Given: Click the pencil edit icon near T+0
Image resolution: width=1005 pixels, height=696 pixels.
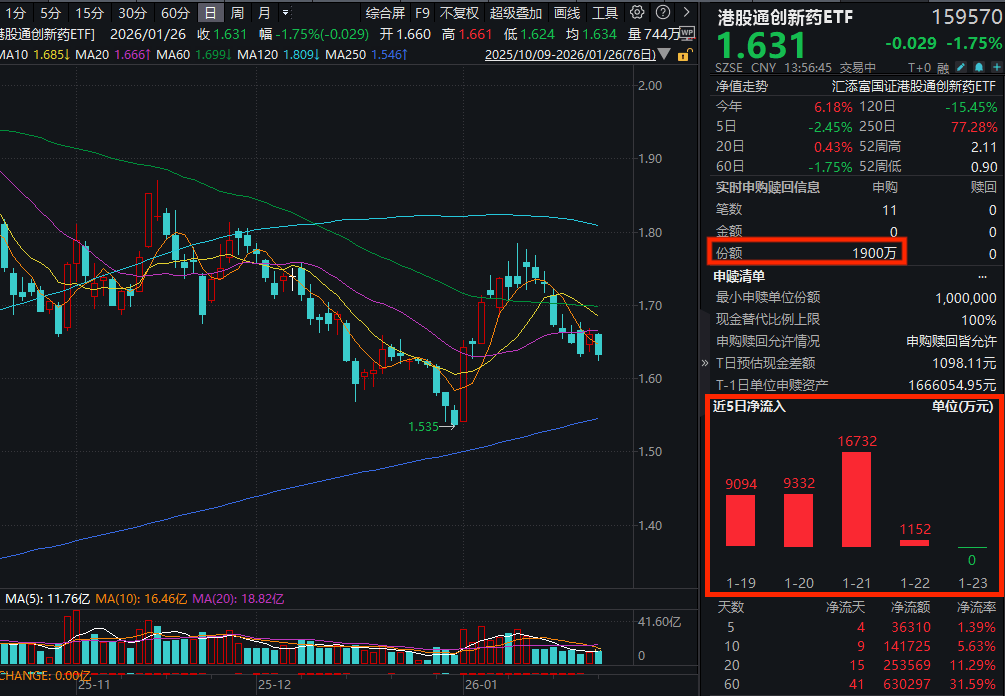Looking at the screenshot, I should point(960,66).
